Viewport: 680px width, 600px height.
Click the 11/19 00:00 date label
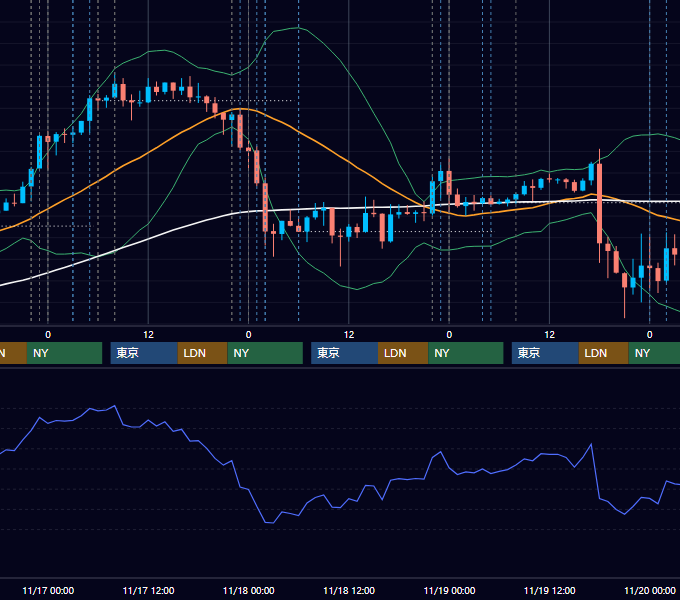click(449, 590)
